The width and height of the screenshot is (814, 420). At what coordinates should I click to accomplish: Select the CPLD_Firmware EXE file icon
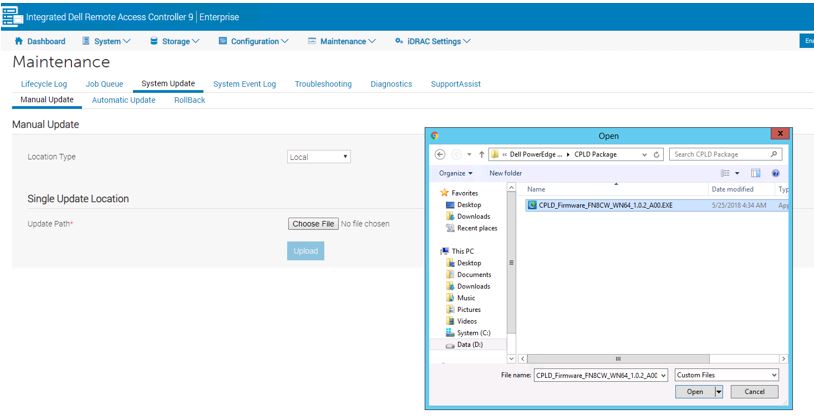[x=532, y=204]
